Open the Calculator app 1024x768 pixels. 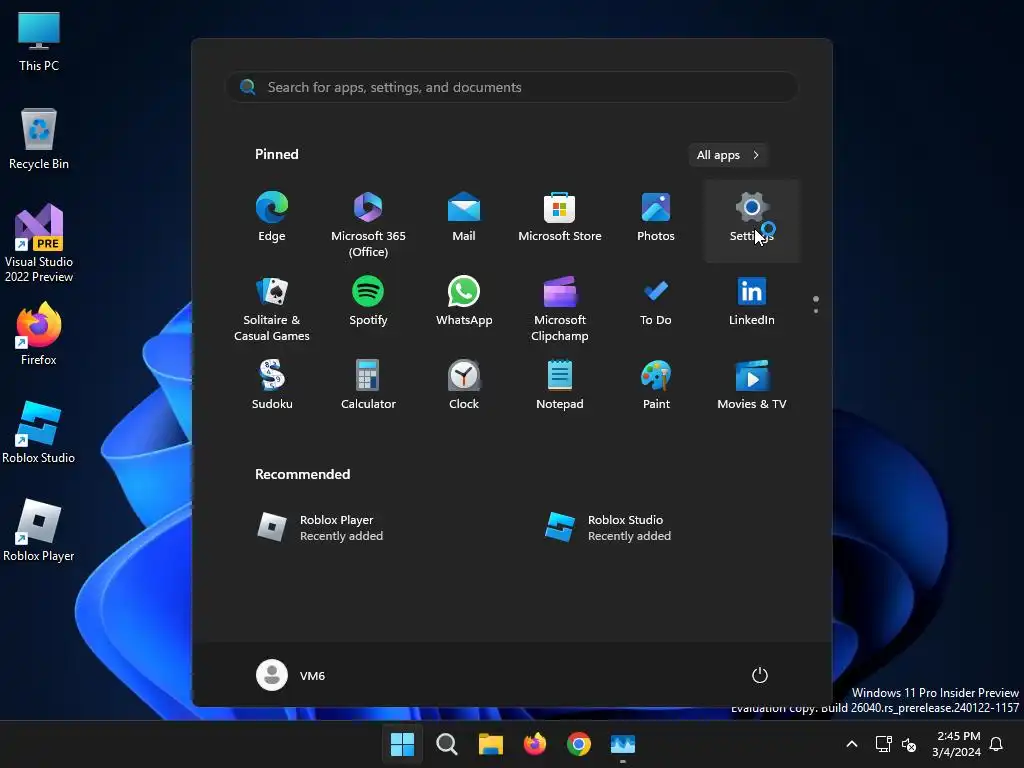click(x=368, y=385)
